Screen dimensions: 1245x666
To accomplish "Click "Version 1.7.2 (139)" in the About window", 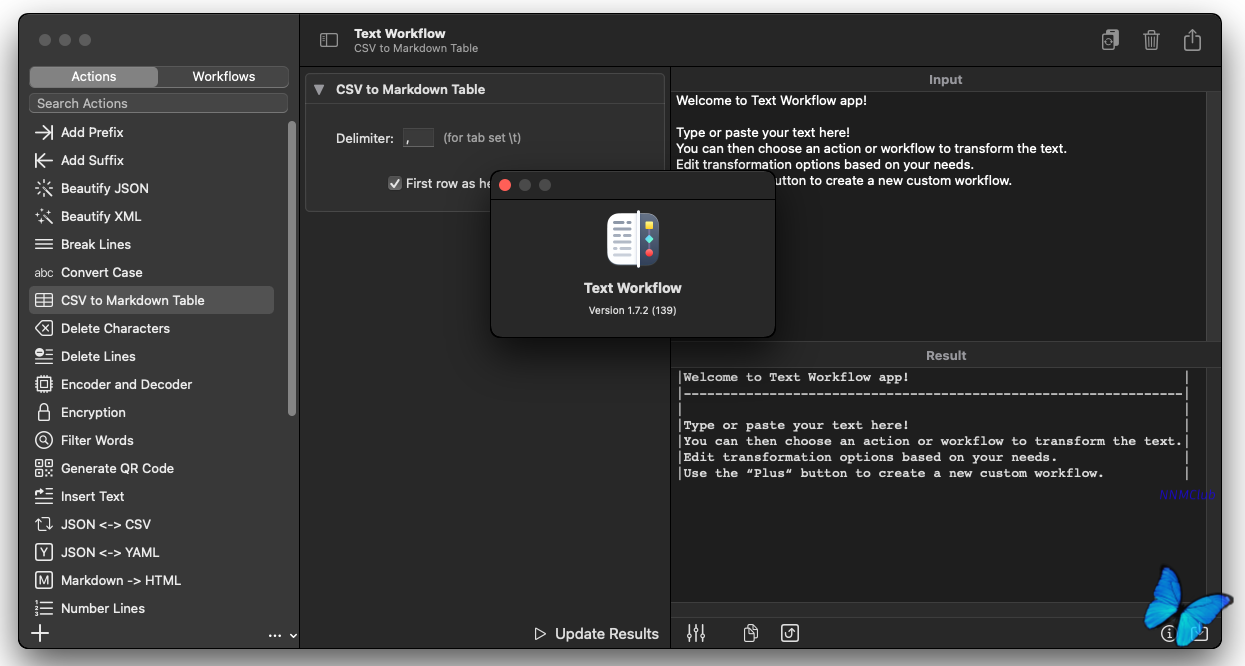I will coord(633,310).
